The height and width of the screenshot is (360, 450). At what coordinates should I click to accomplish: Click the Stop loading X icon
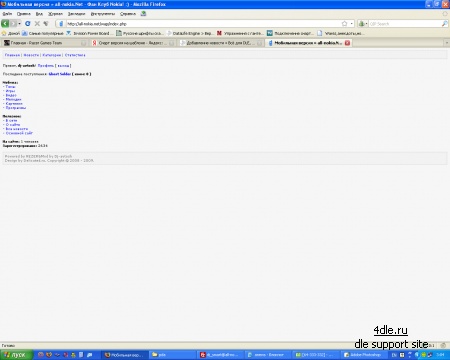(x=37, y=24)
